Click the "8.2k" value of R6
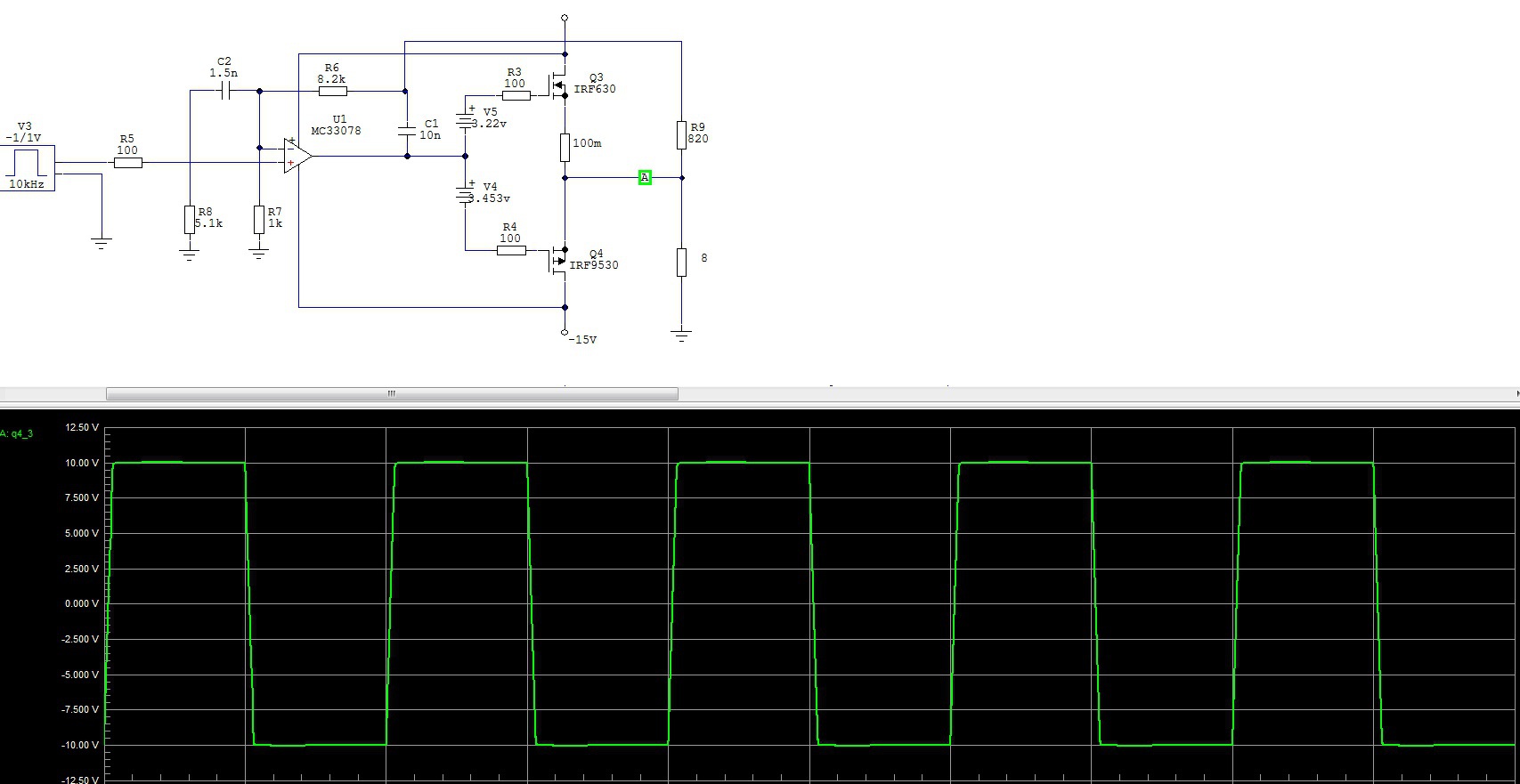Screen dimensions: 1520x784 click(331, 79)
